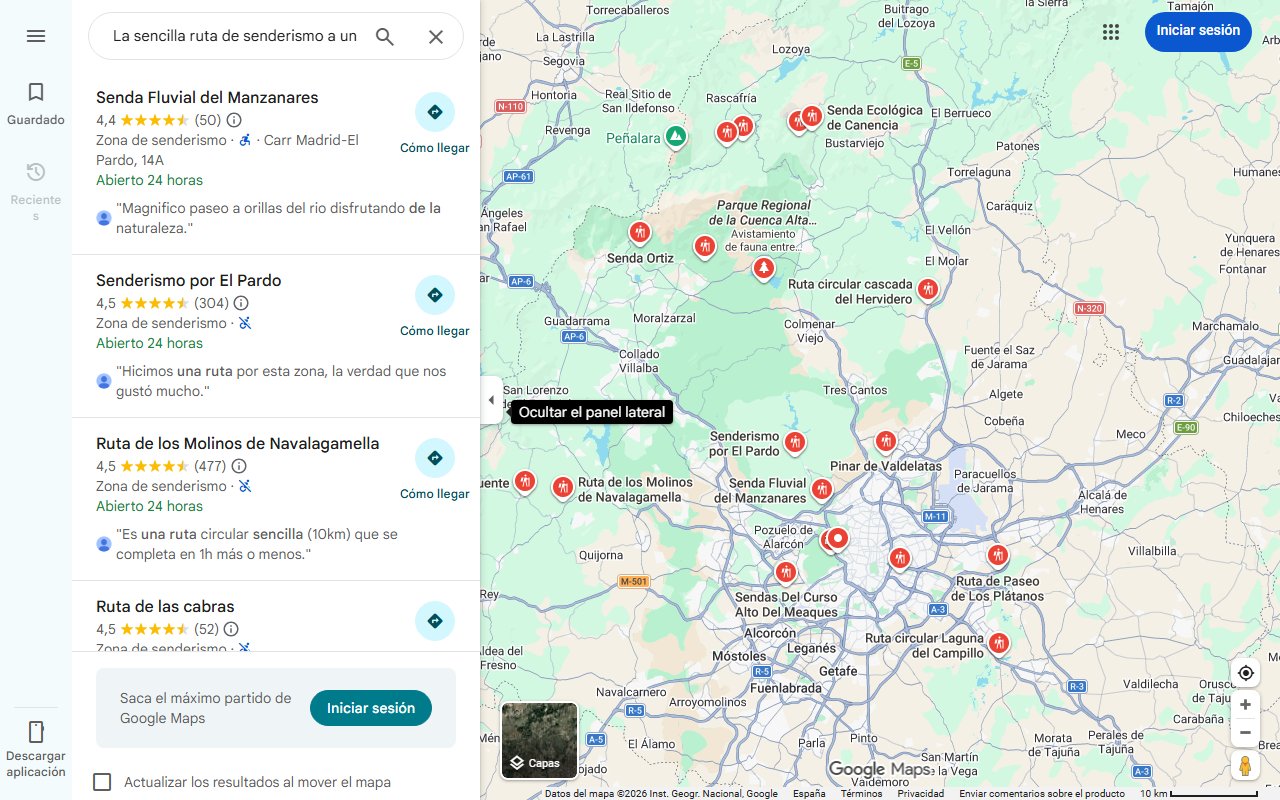
Task: Click the search magnifying glass icon
Action: (384, 35)
